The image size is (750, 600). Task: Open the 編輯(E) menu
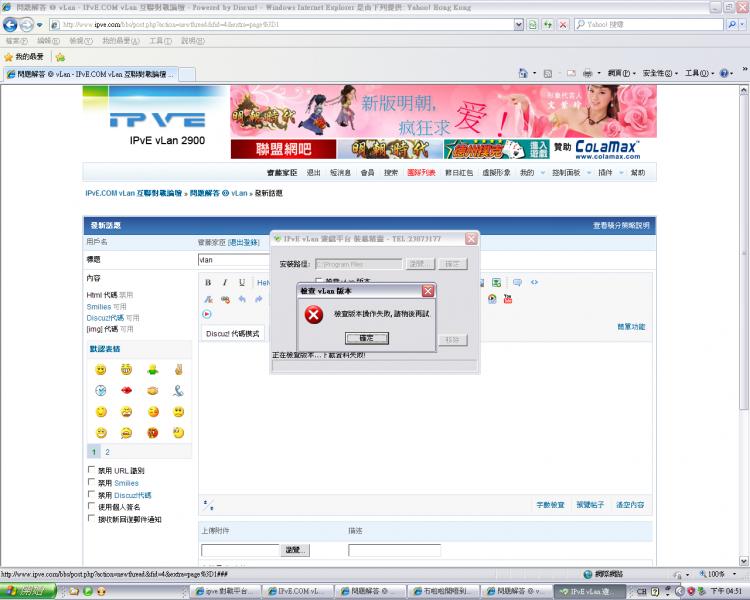point(48,41)
